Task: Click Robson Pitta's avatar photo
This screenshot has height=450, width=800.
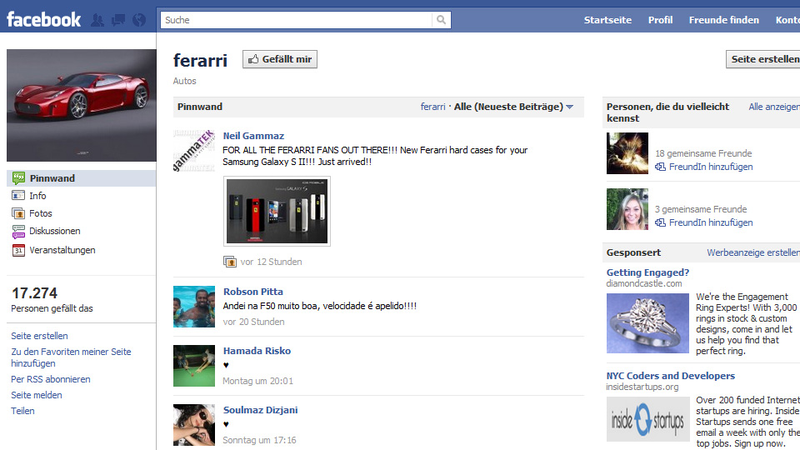Action: [194, 307]
